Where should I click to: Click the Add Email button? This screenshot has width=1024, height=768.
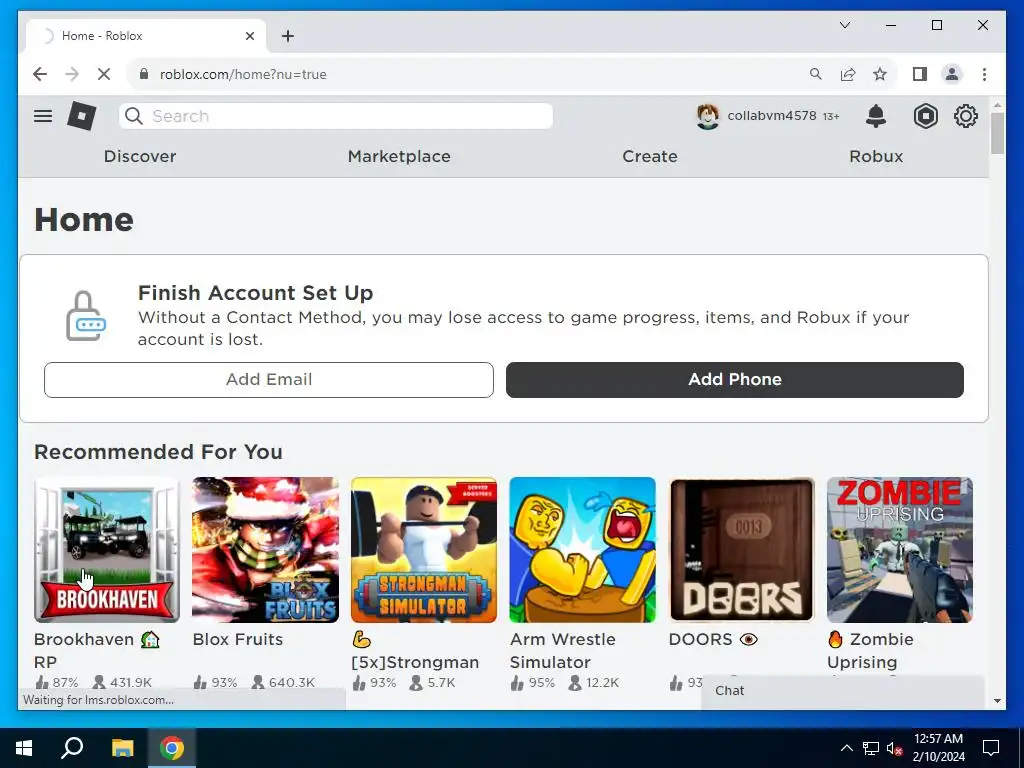click(x=268, y=379)
